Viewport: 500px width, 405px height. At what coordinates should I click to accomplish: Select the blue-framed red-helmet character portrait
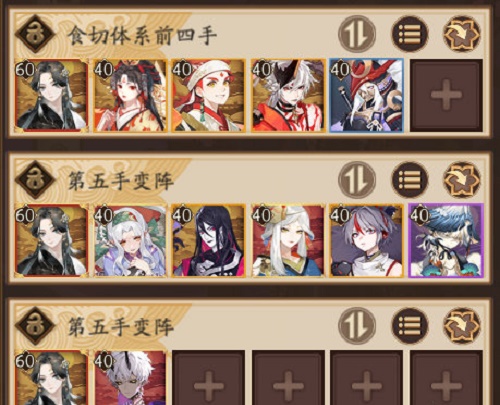[367, 96]
